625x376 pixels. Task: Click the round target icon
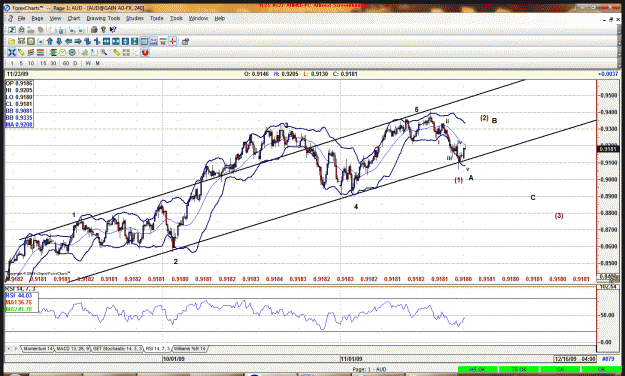click(x=72, y=52)
